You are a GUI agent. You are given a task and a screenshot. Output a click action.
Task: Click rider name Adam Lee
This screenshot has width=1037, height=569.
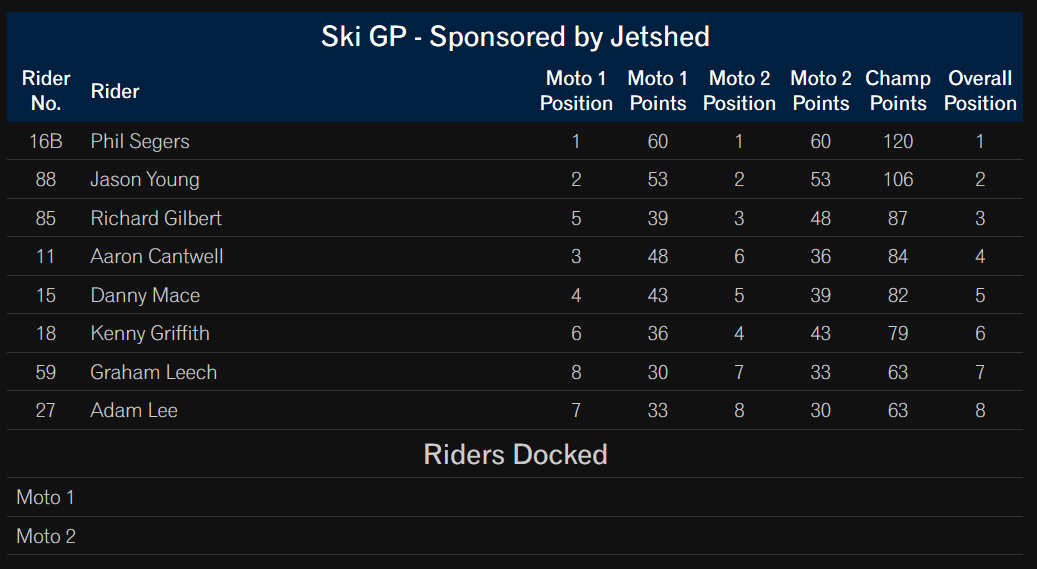tap(134, 410)
